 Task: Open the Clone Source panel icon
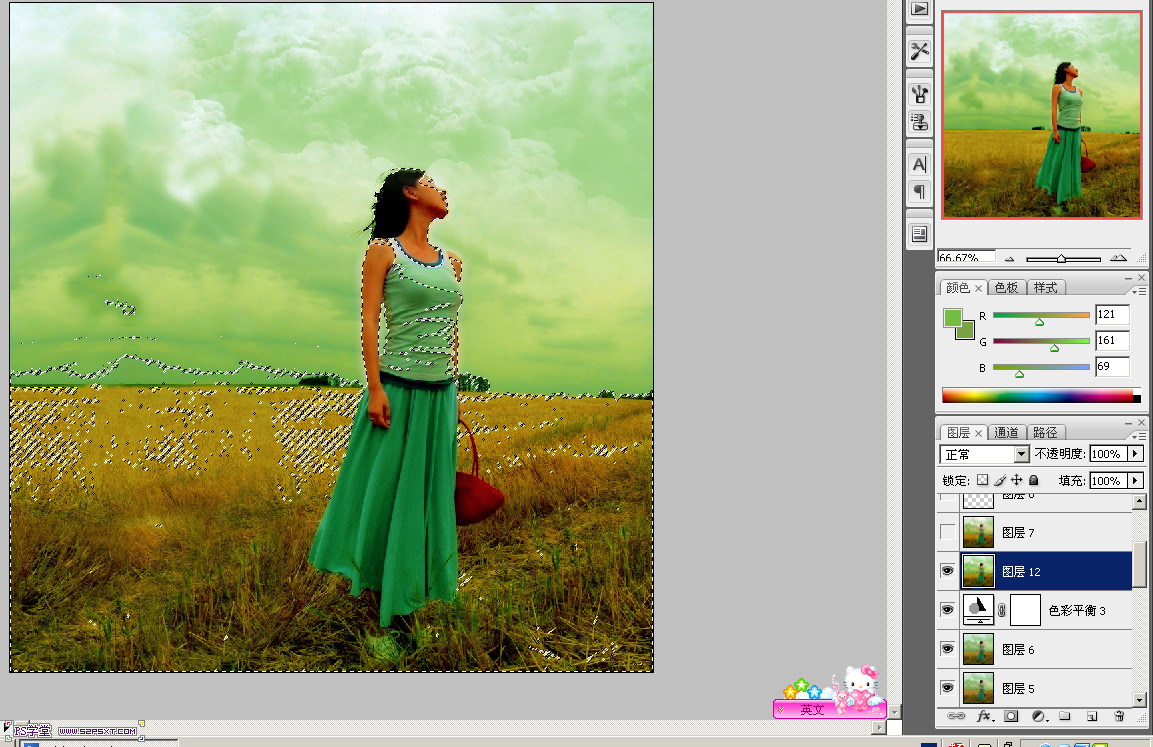(x=919, y=122)
